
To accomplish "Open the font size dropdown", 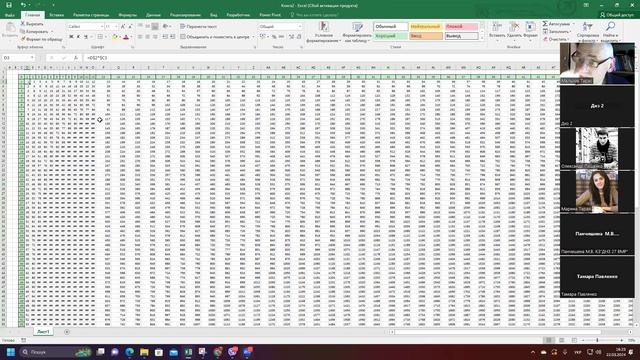I will point(116,27).
